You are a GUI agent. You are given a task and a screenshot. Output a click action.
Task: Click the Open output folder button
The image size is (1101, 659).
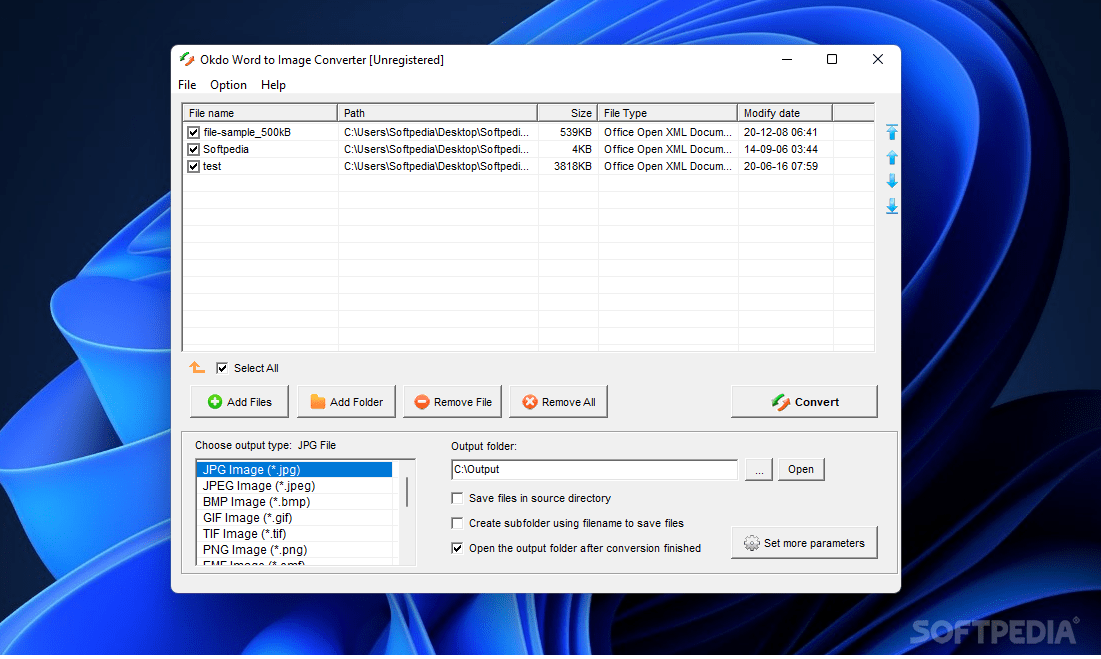coord(800,470)
